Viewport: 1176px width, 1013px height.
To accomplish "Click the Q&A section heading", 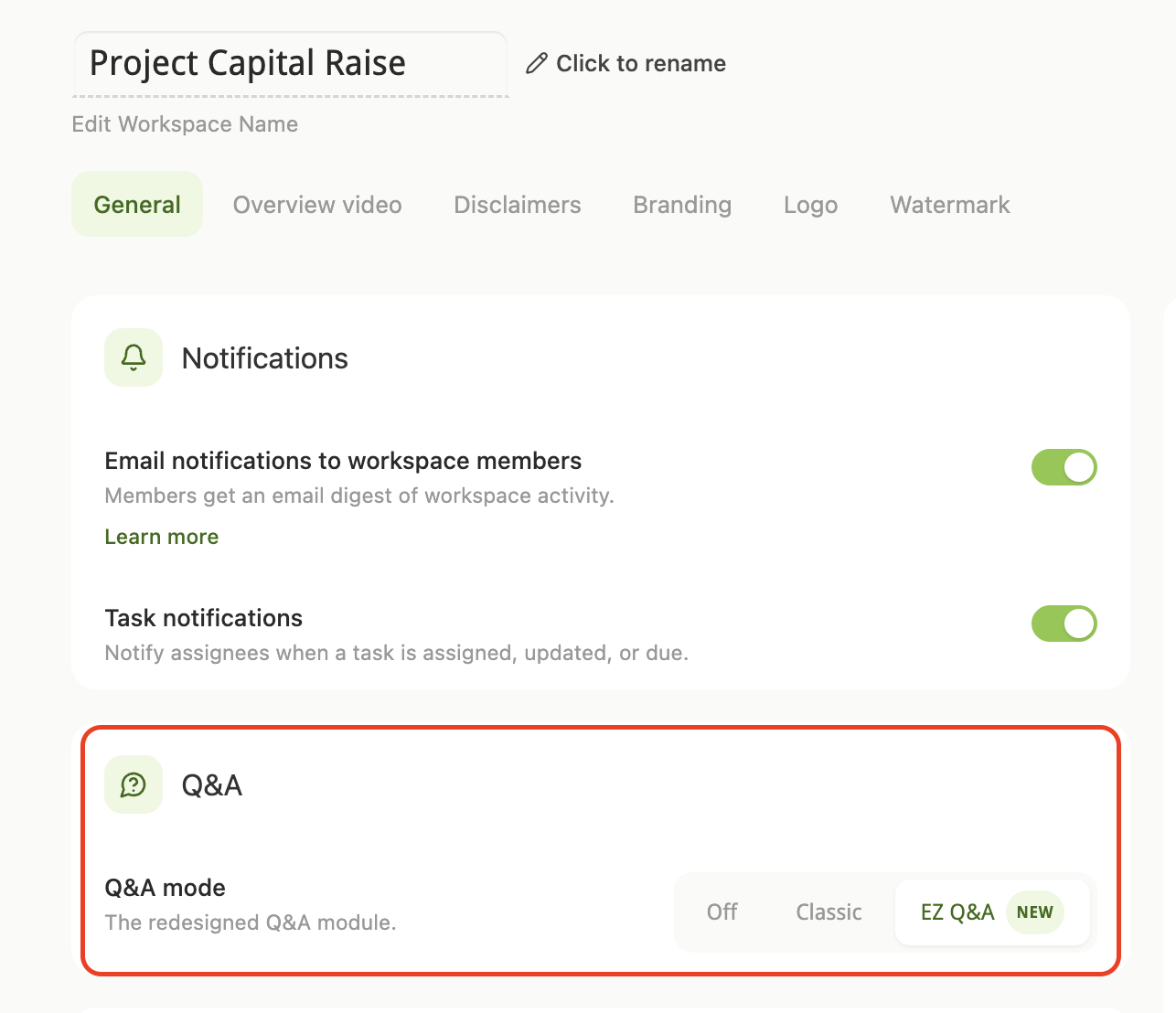I will [x=212, y=785].
